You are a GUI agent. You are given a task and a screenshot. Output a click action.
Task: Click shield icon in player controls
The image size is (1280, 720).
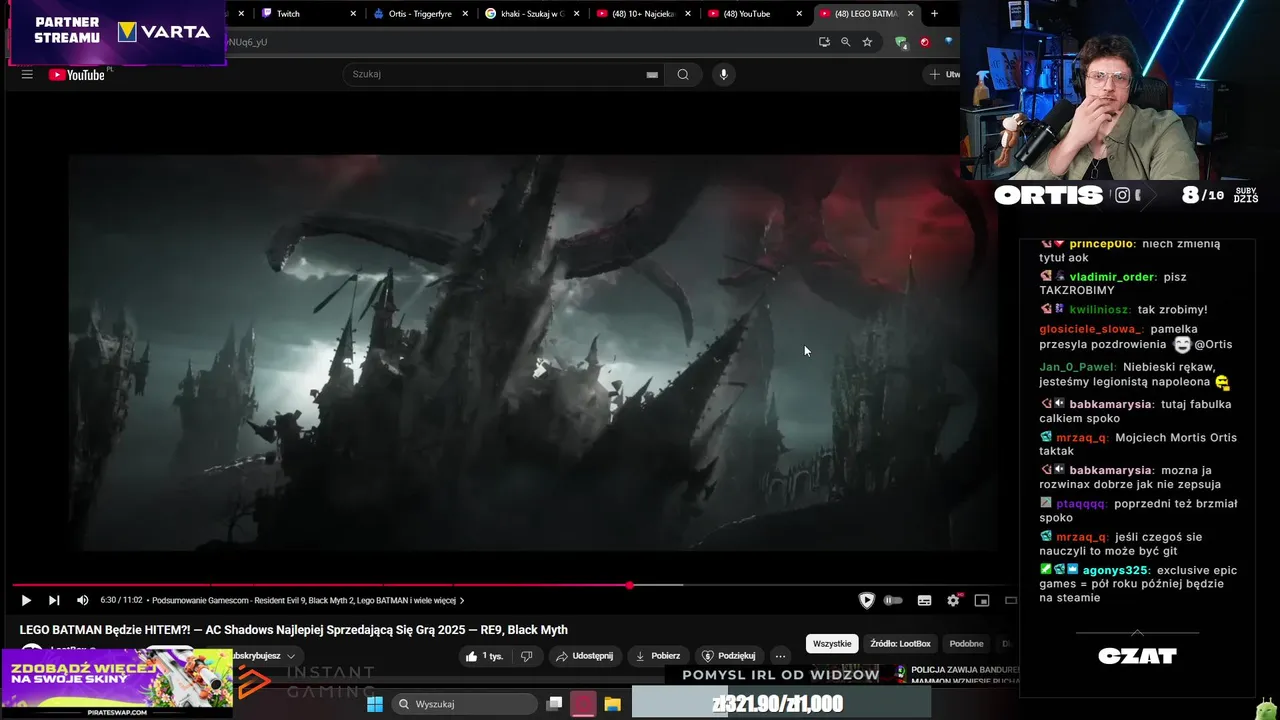click(x=867, y=600)
